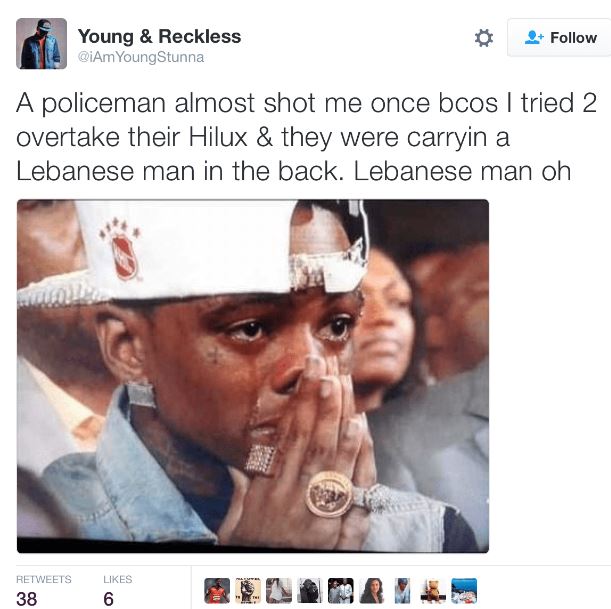Click the RETWEETS label
Viewport: 611px width, 609px height.
point(44,579)
